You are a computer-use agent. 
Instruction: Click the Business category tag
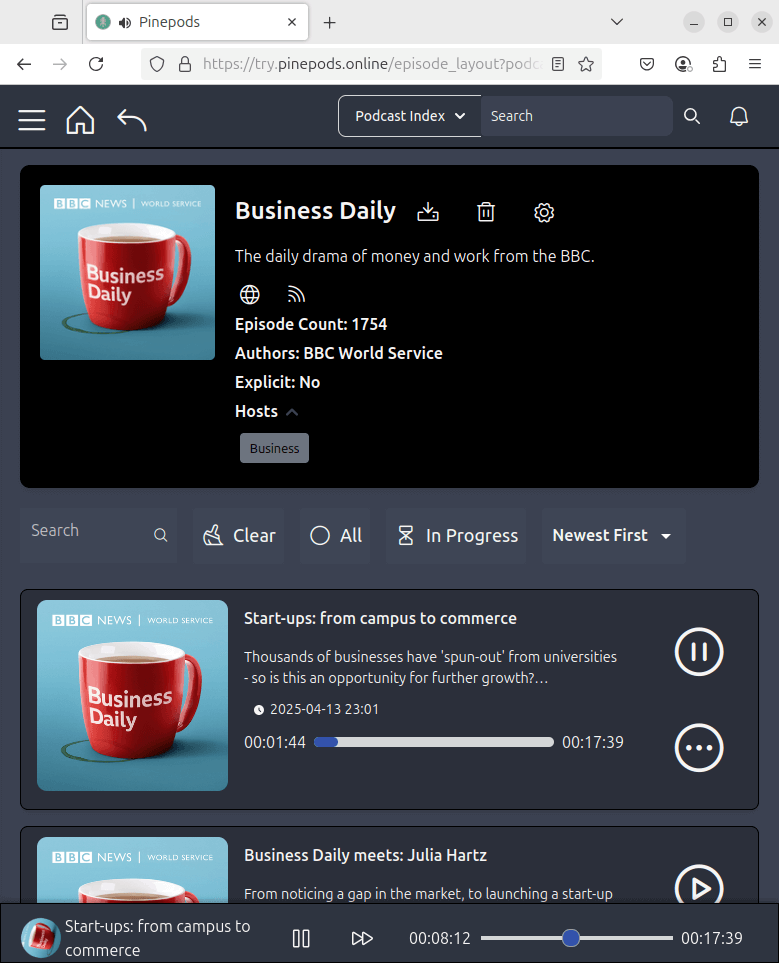tap(274, 448)
